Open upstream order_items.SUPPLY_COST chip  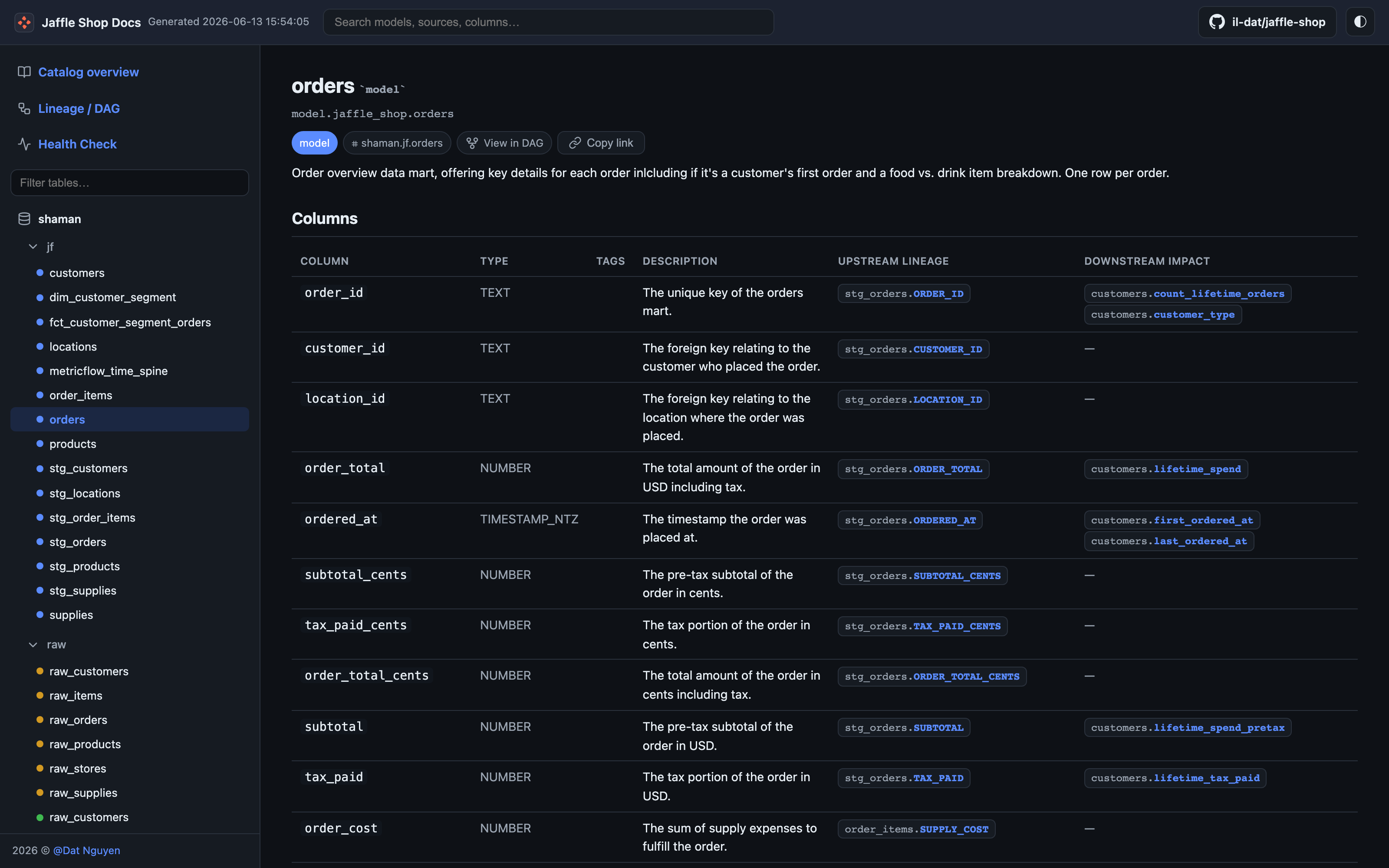click(917, 829)
